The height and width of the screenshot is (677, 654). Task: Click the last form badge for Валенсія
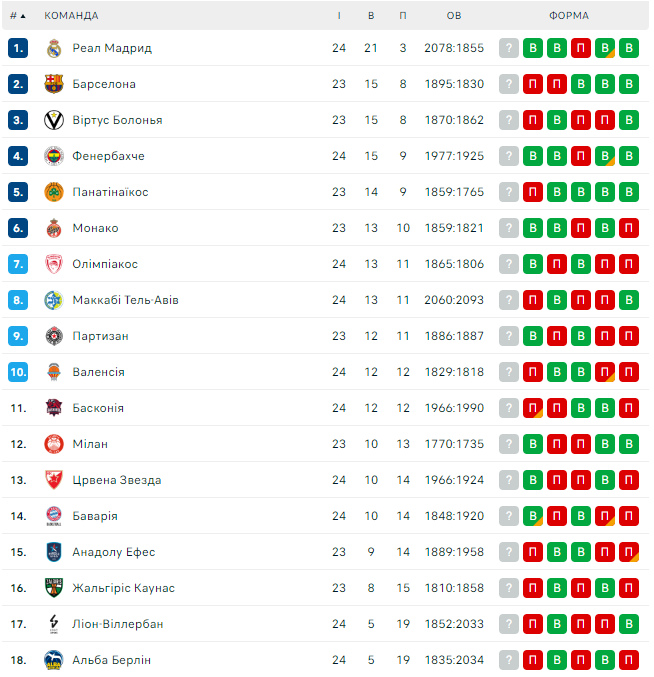[629, 372]
